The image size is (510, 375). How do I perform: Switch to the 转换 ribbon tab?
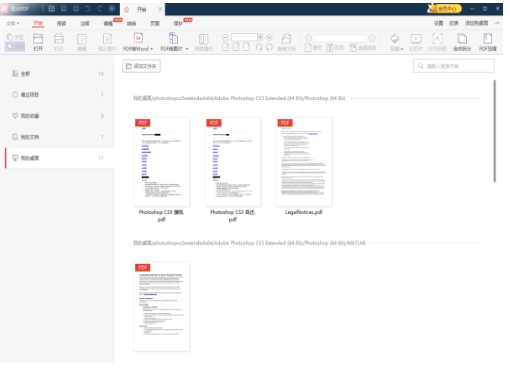pos(131,23)
